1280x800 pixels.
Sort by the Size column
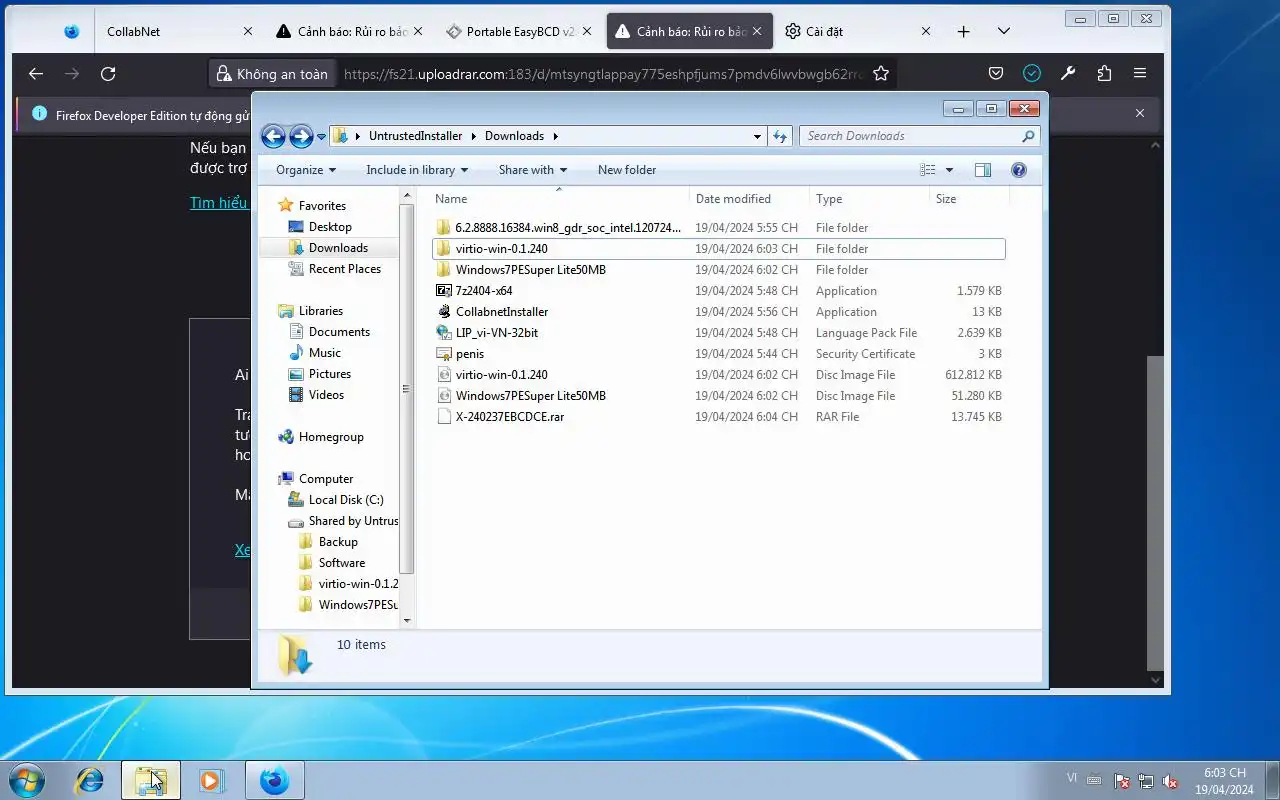969,199
